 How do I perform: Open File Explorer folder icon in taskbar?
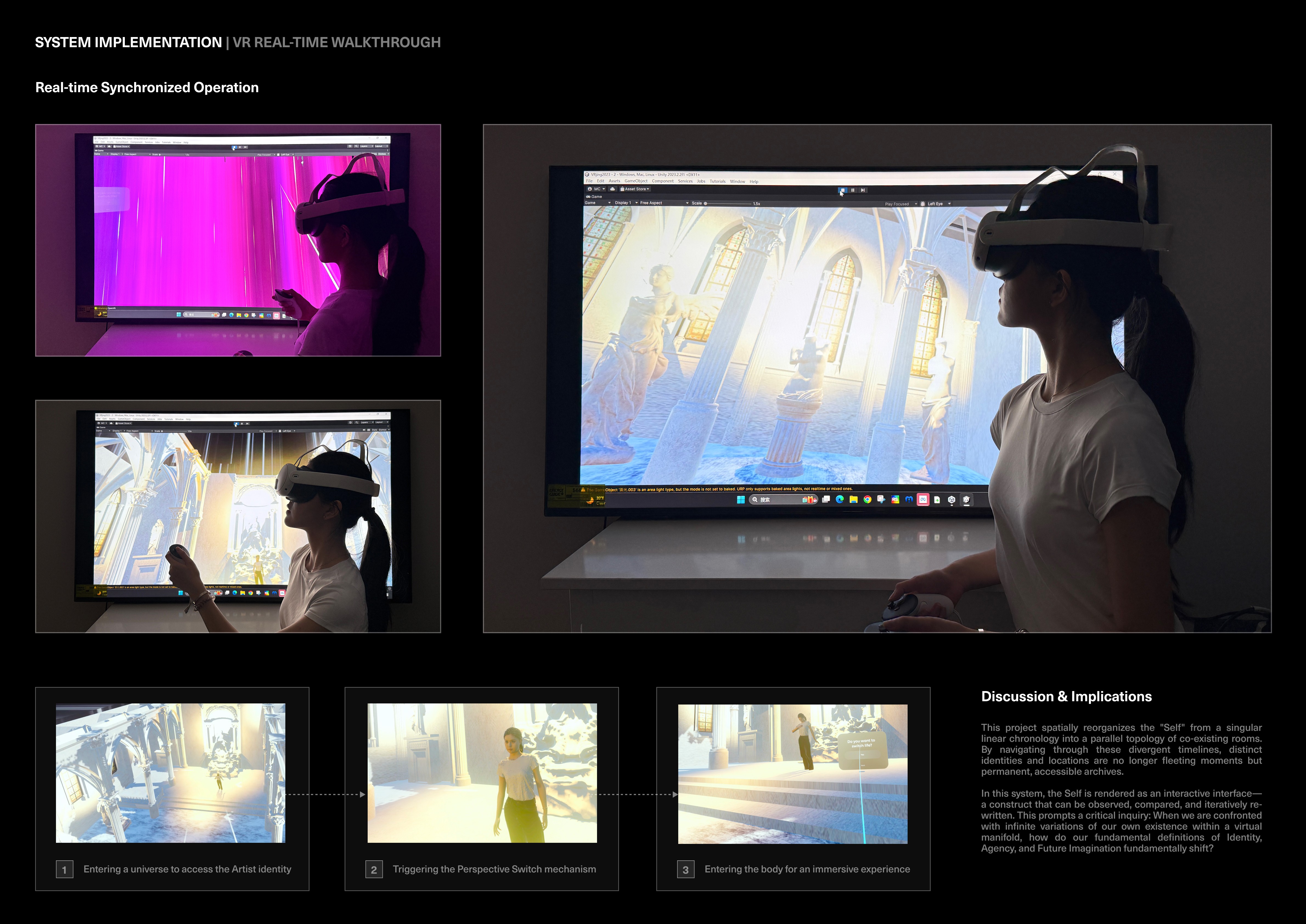(854, 500)
